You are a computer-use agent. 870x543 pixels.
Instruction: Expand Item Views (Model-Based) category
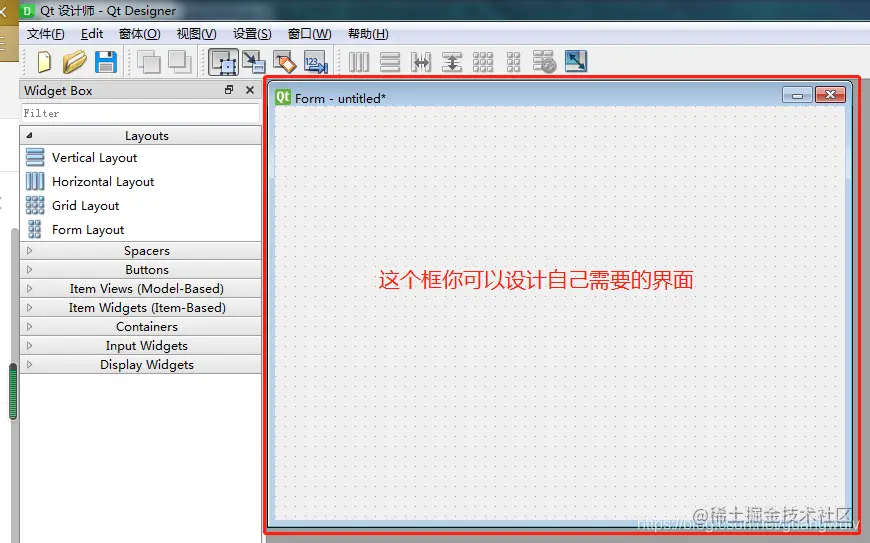coord(140,288)
